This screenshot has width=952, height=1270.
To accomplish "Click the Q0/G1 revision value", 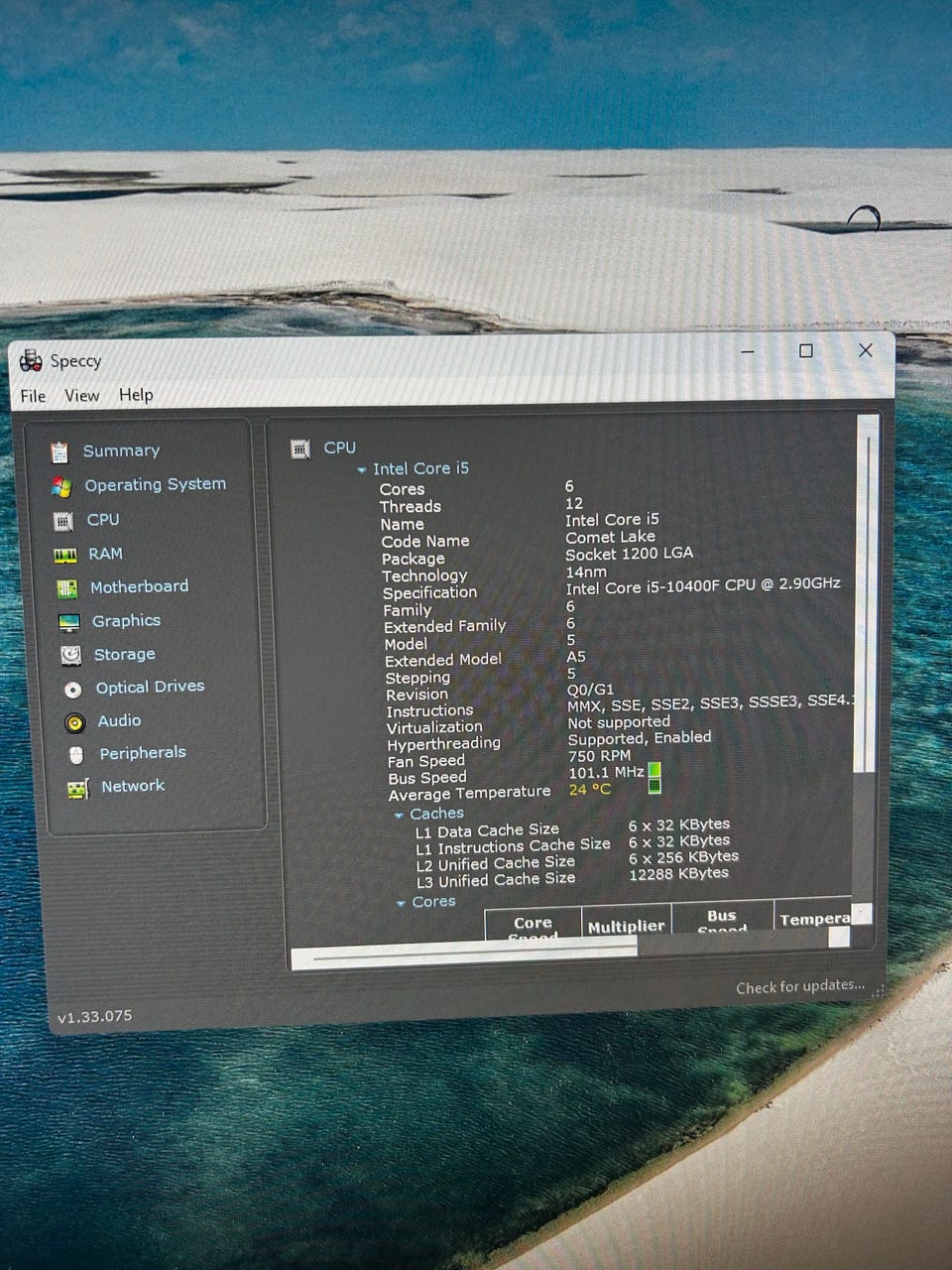I will 590,690.
